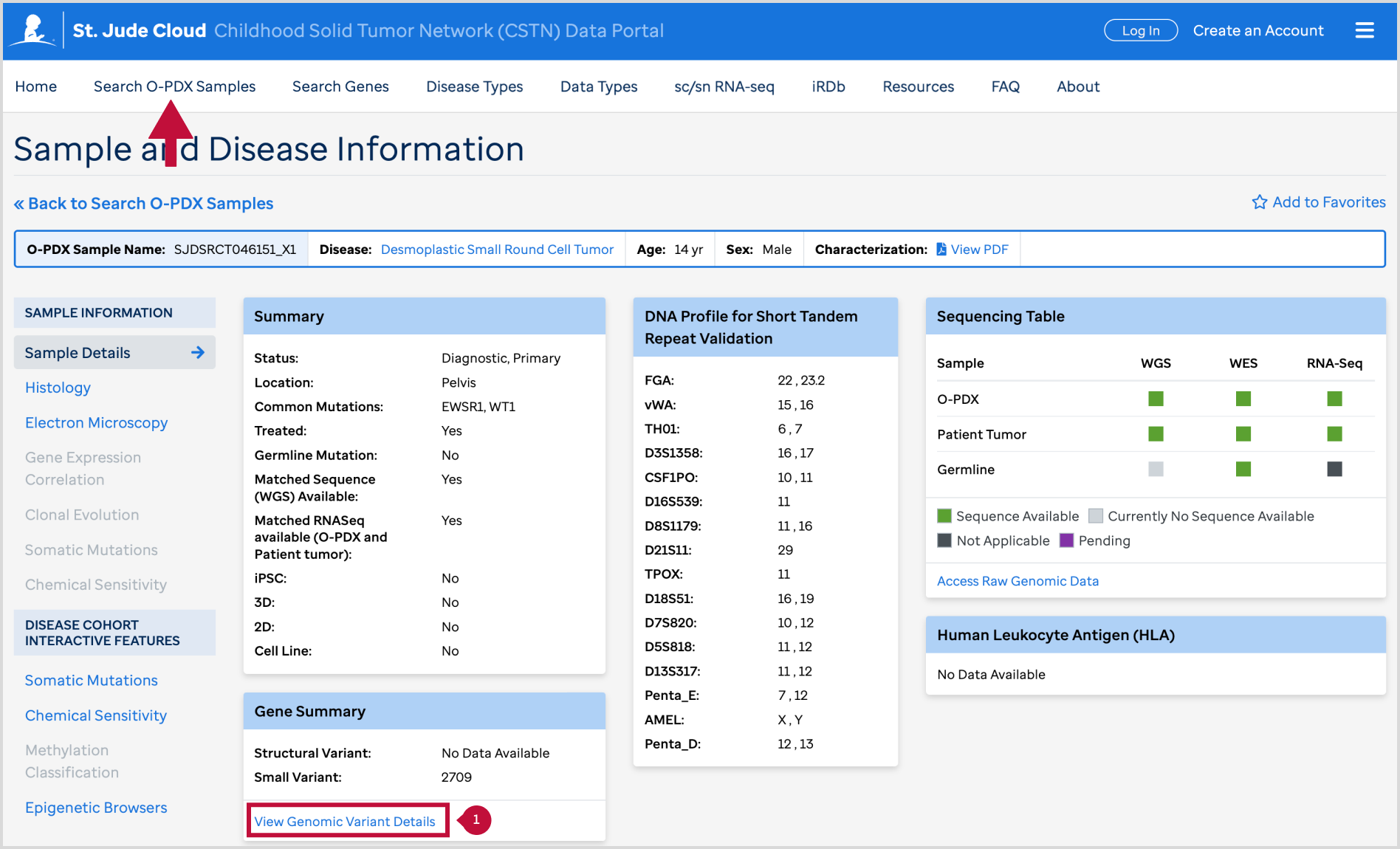Click the D21S11 value 29

coord(785,550)
